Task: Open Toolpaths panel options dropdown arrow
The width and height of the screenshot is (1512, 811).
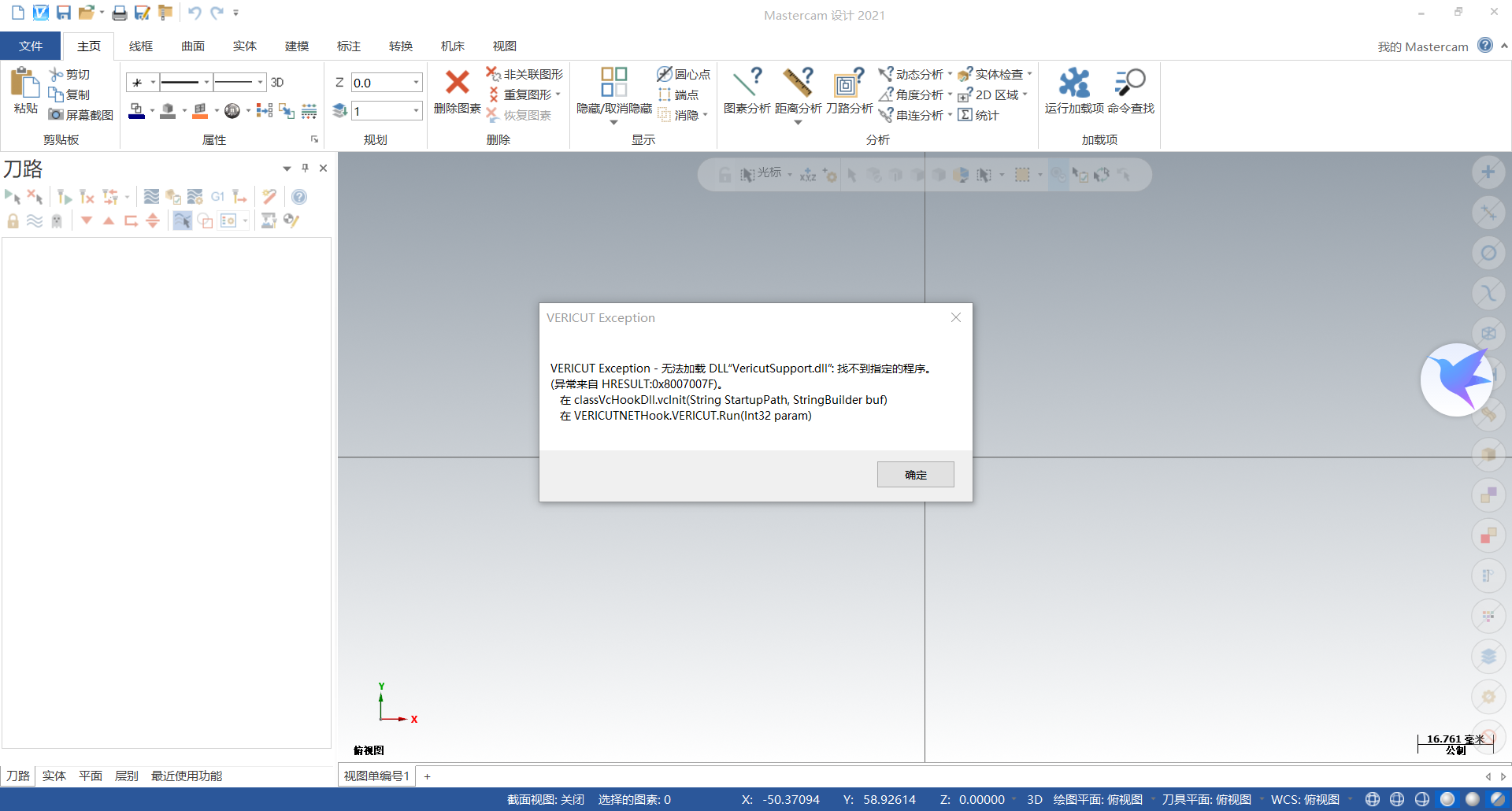Action: 287,168
